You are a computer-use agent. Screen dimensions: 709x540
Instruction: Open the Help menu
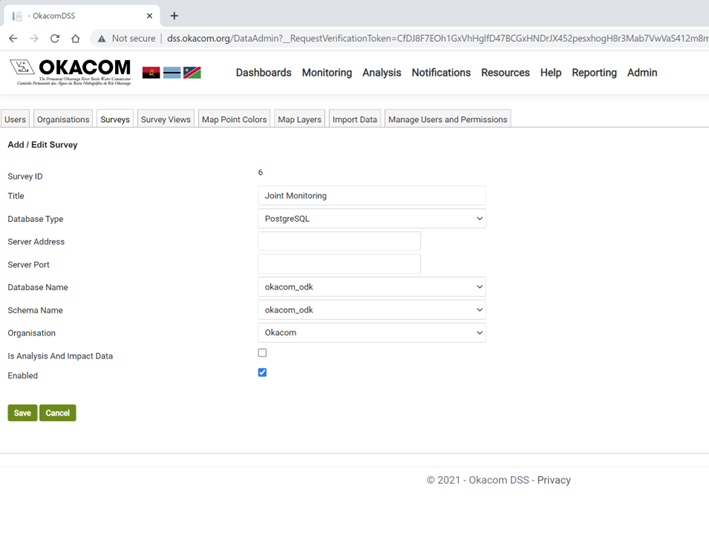point(551,73)
